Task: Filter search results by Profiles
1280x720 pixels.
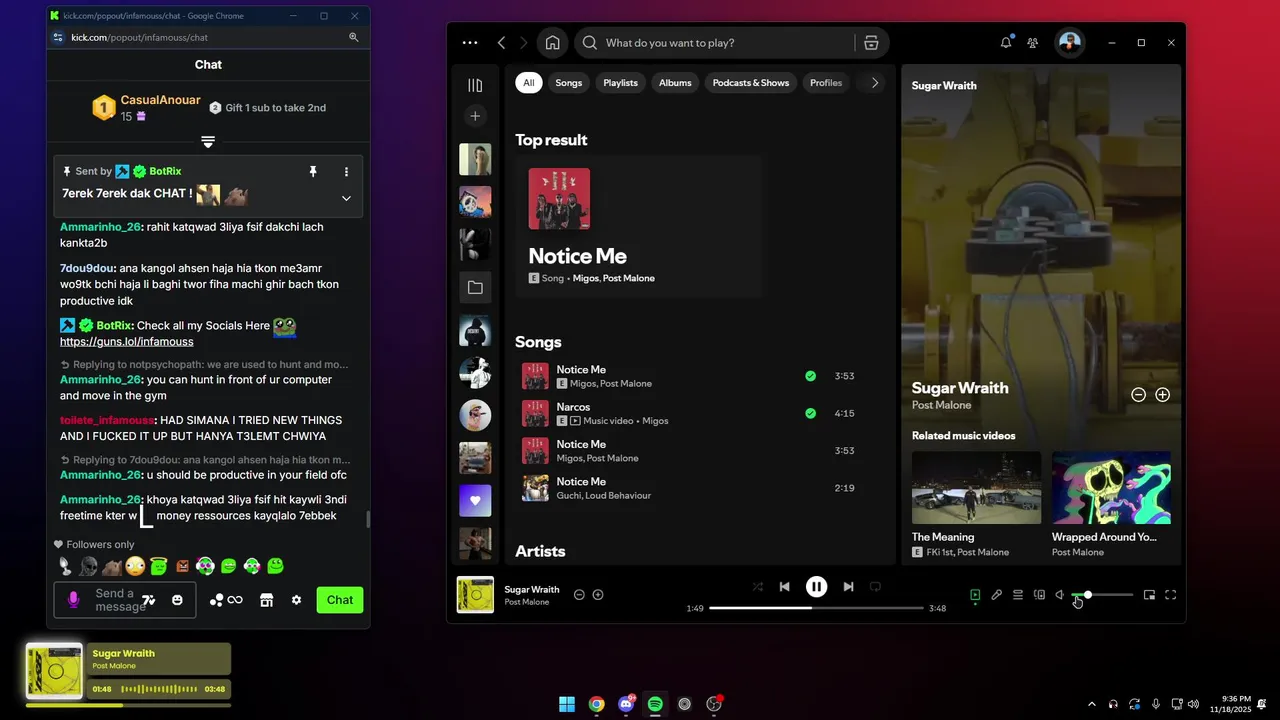Action: [x=826, y=83]
